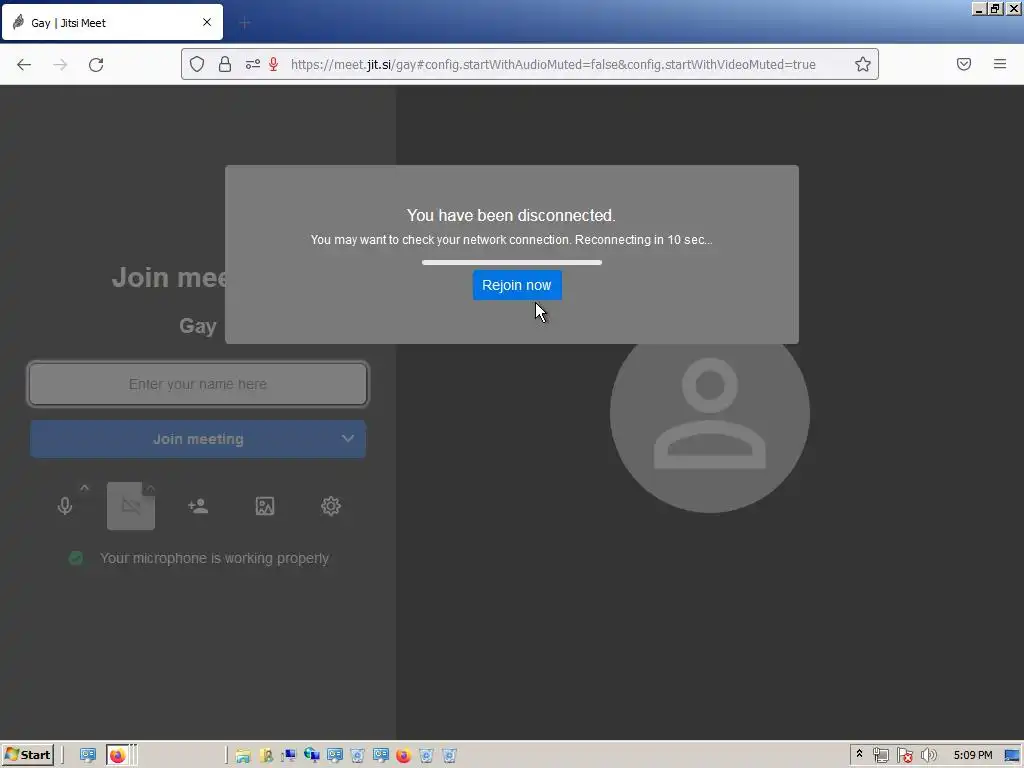The width and height of the screenshot is (1024, 768).
Task: Reload the Jitsi Meet page
Action: 96,64
